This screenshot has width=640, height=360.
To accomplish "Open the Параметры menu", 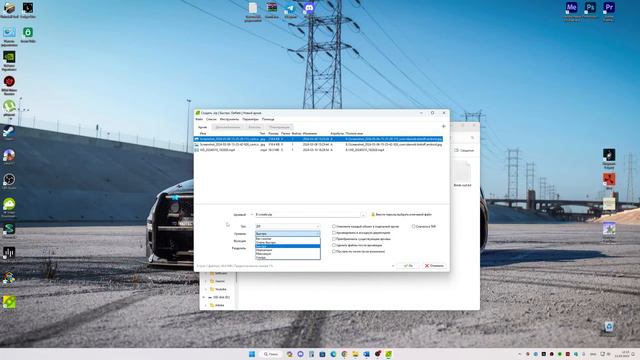I will pyautogui.click(x=250, y=119).
